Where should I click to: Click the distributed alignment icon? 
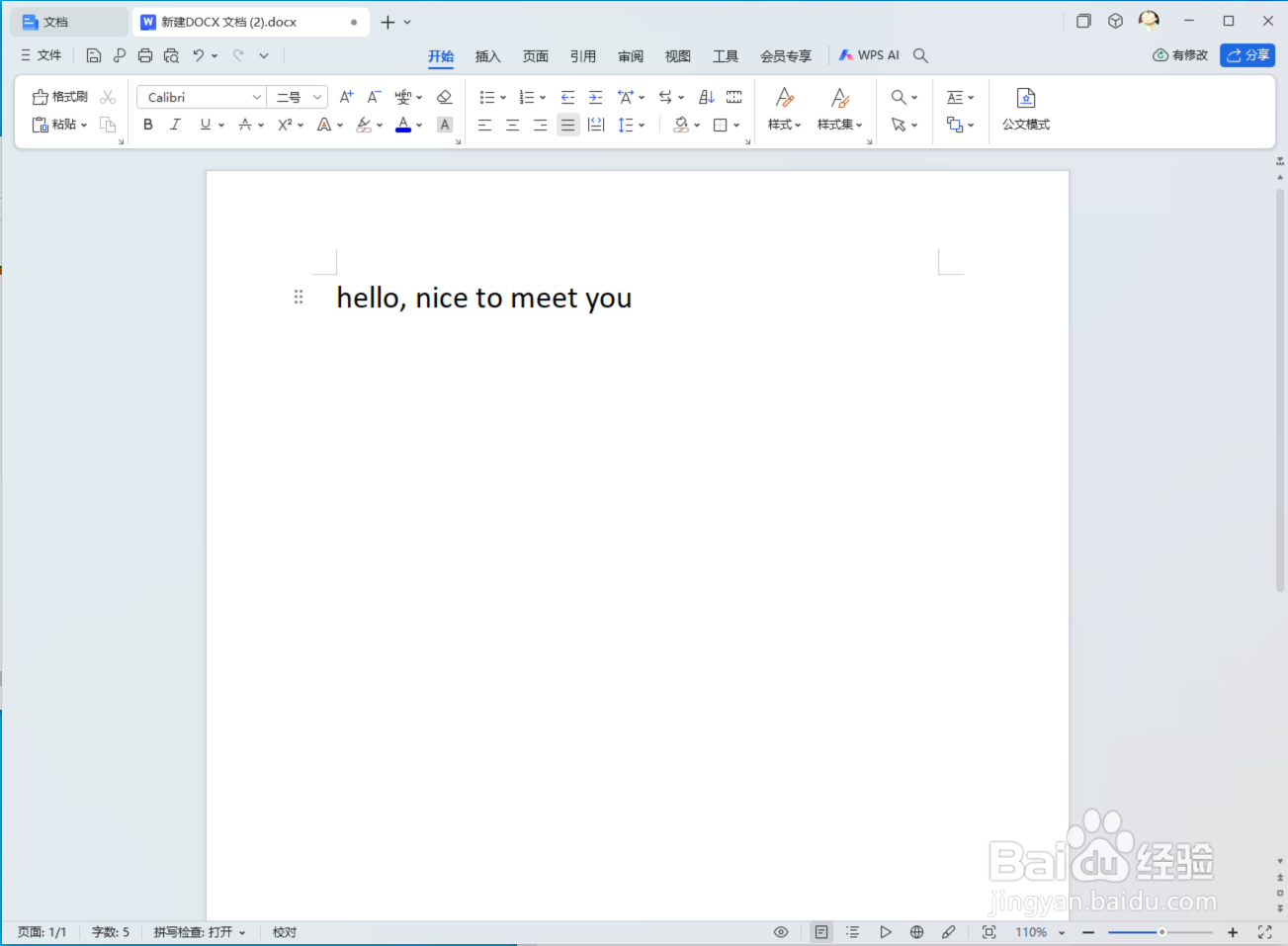(596, 125)
